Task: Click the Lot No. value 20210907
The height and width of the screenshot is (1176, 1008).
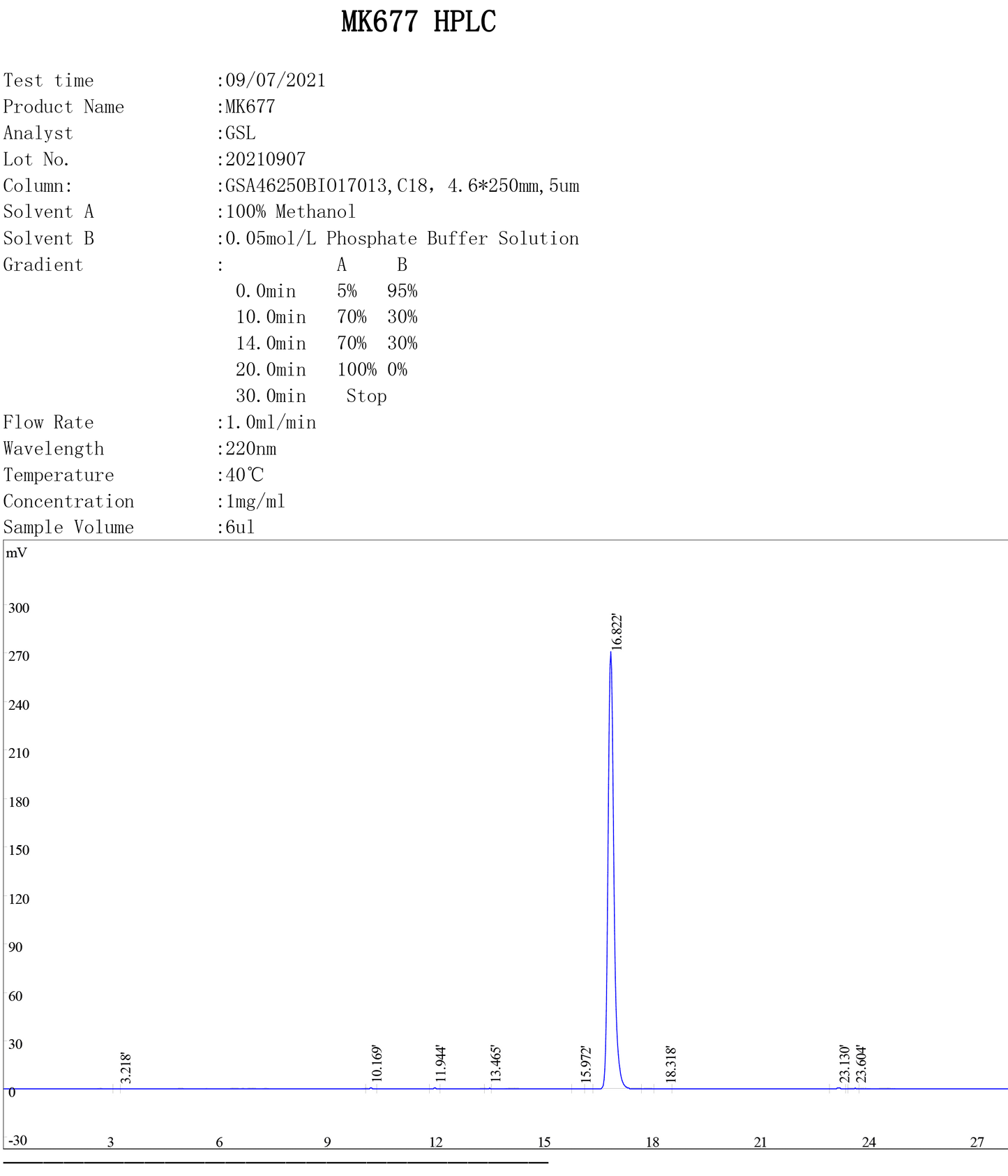Action: tap(266, 159)
